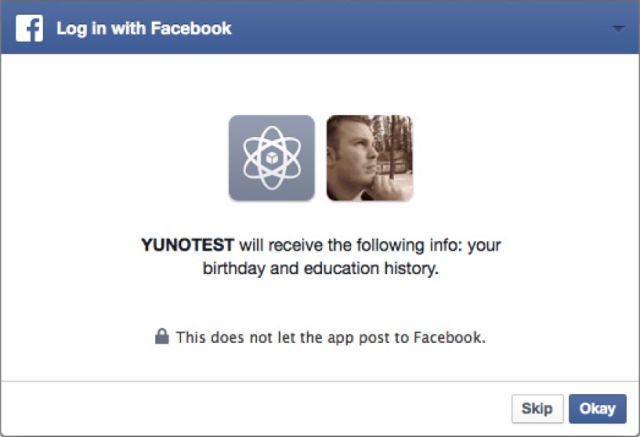
Task: Click blank white area right of profile photo
Action: point(520,158)
